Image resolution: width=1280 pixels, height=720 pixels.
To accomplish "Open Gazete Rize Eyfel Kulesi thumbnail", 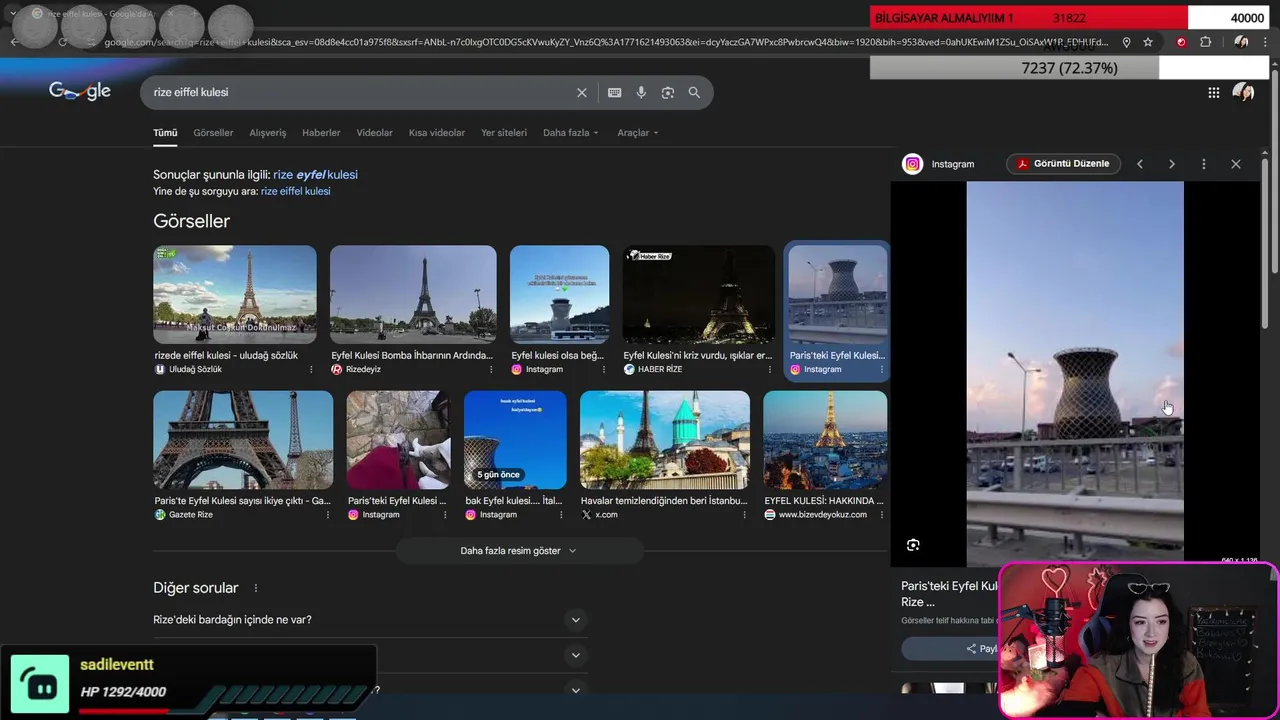I will pyautogui.click(x=243, y=440).
